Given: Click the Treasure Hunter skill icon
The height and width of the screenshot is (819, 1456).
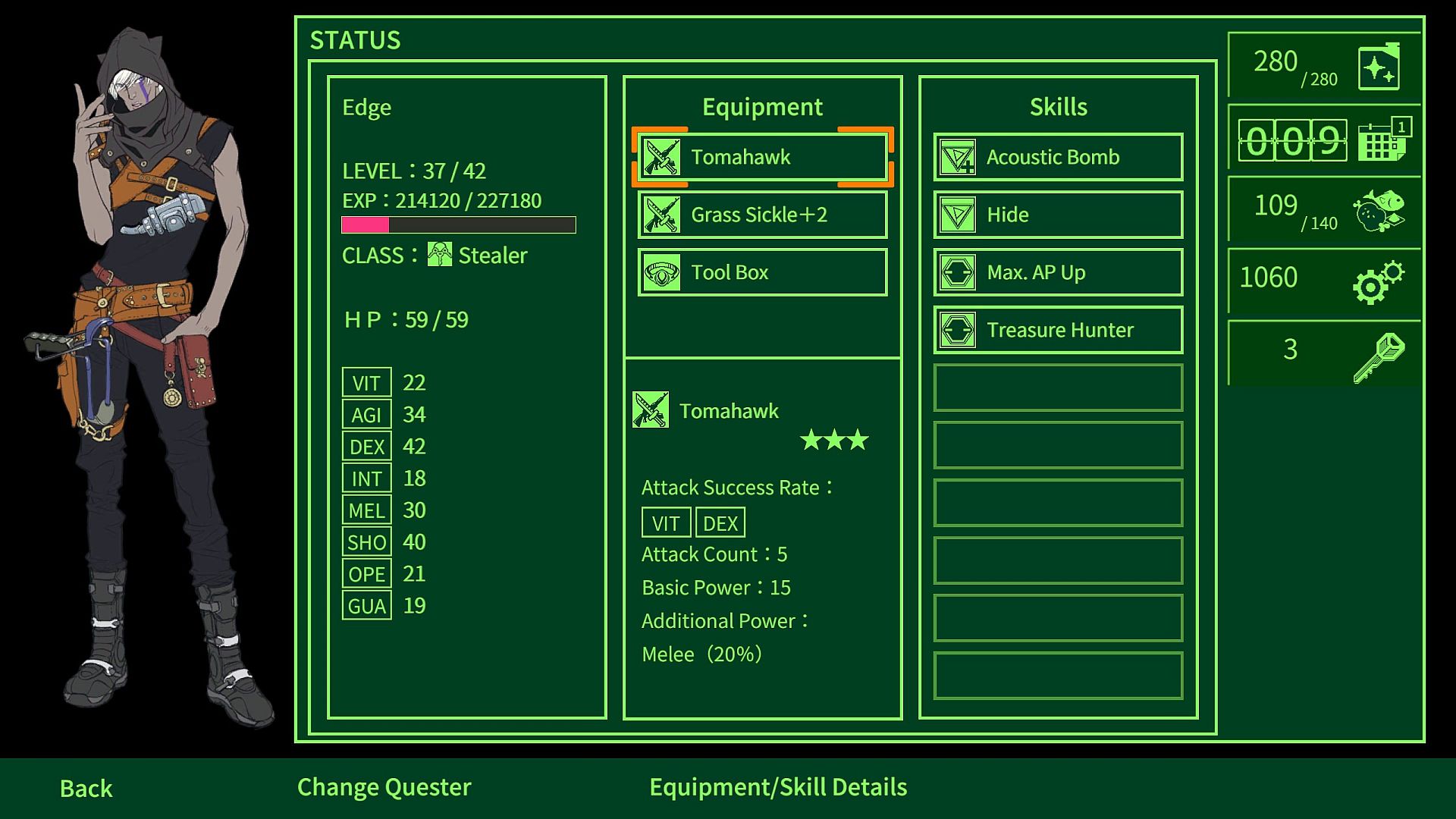Looking at the screenshot, I should coord(957,331).
